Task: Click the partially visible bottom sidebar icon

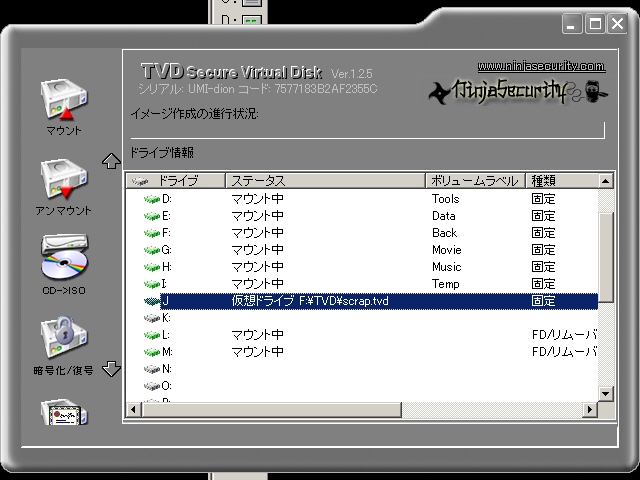Action: [x=63, y=412]
